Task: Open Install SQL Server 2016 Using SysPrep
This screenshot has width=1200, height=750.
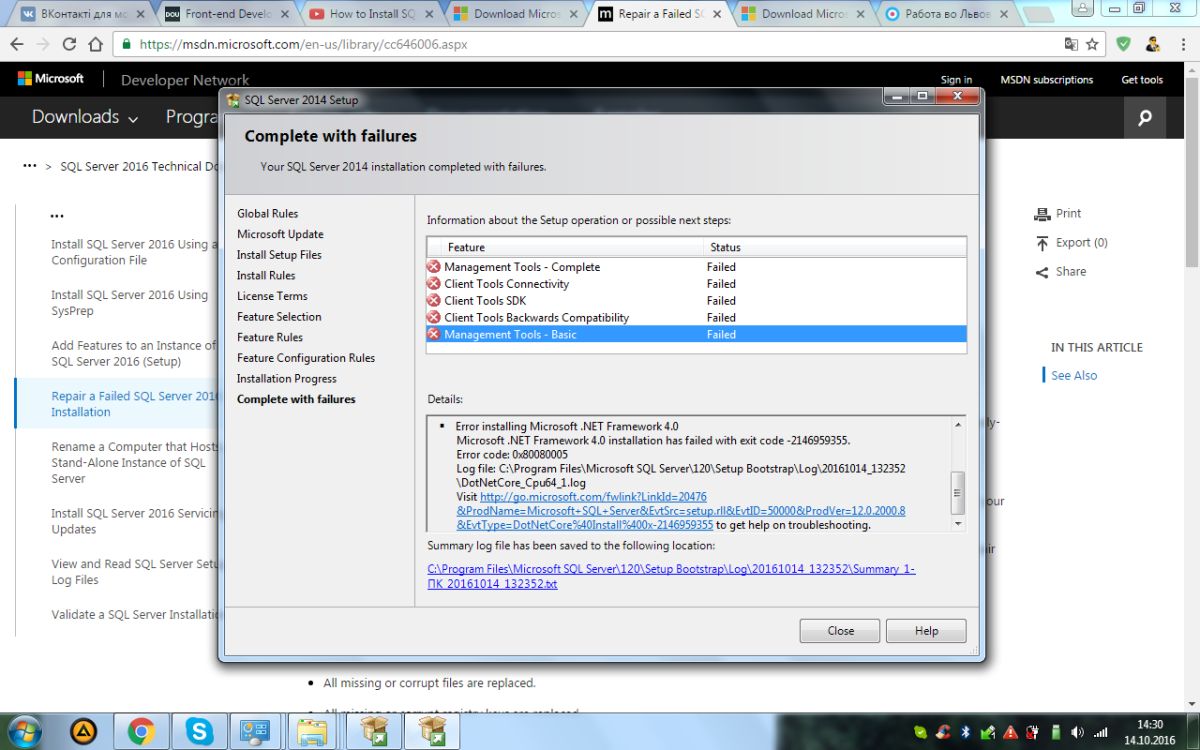Action: [x=130, y=303]
